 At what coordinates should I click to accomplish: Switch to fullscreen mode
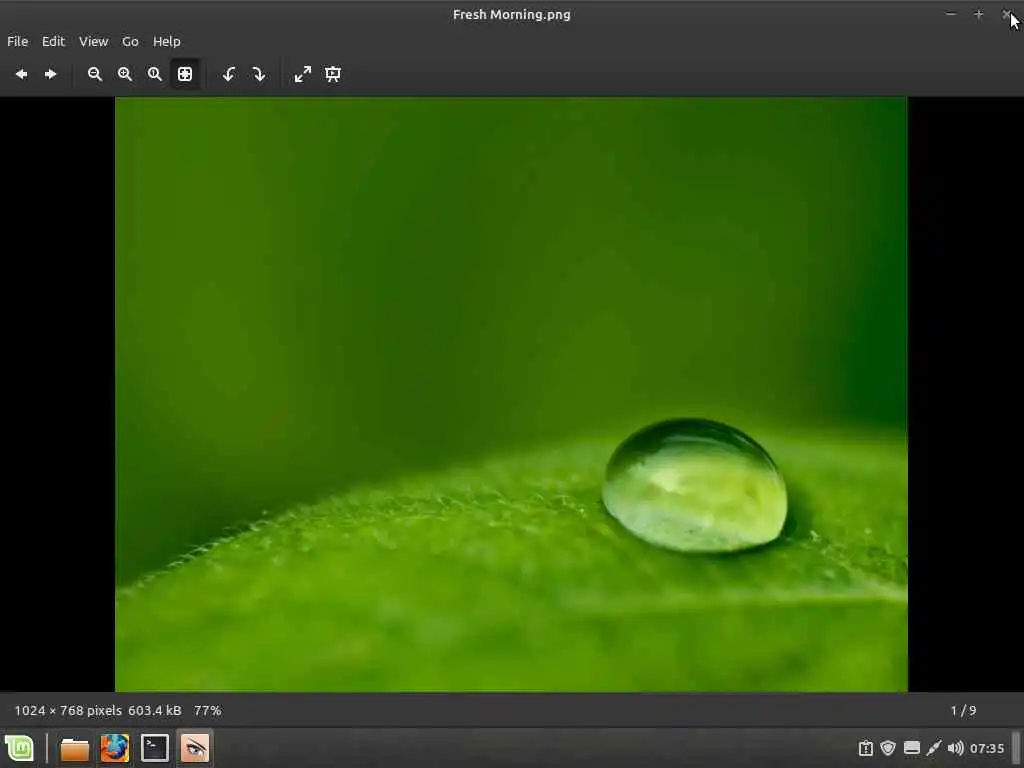click(303, 74)
